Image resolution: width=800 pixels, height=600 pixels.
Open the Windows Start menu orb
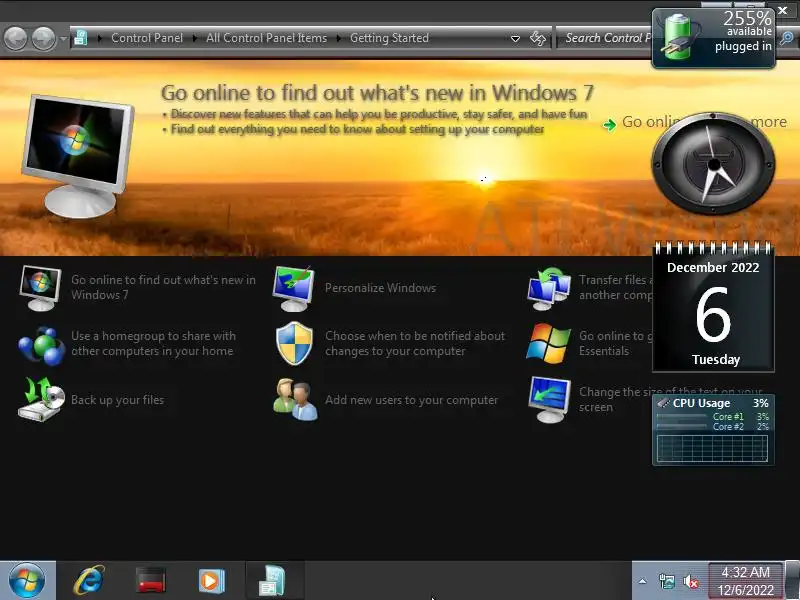27,581
